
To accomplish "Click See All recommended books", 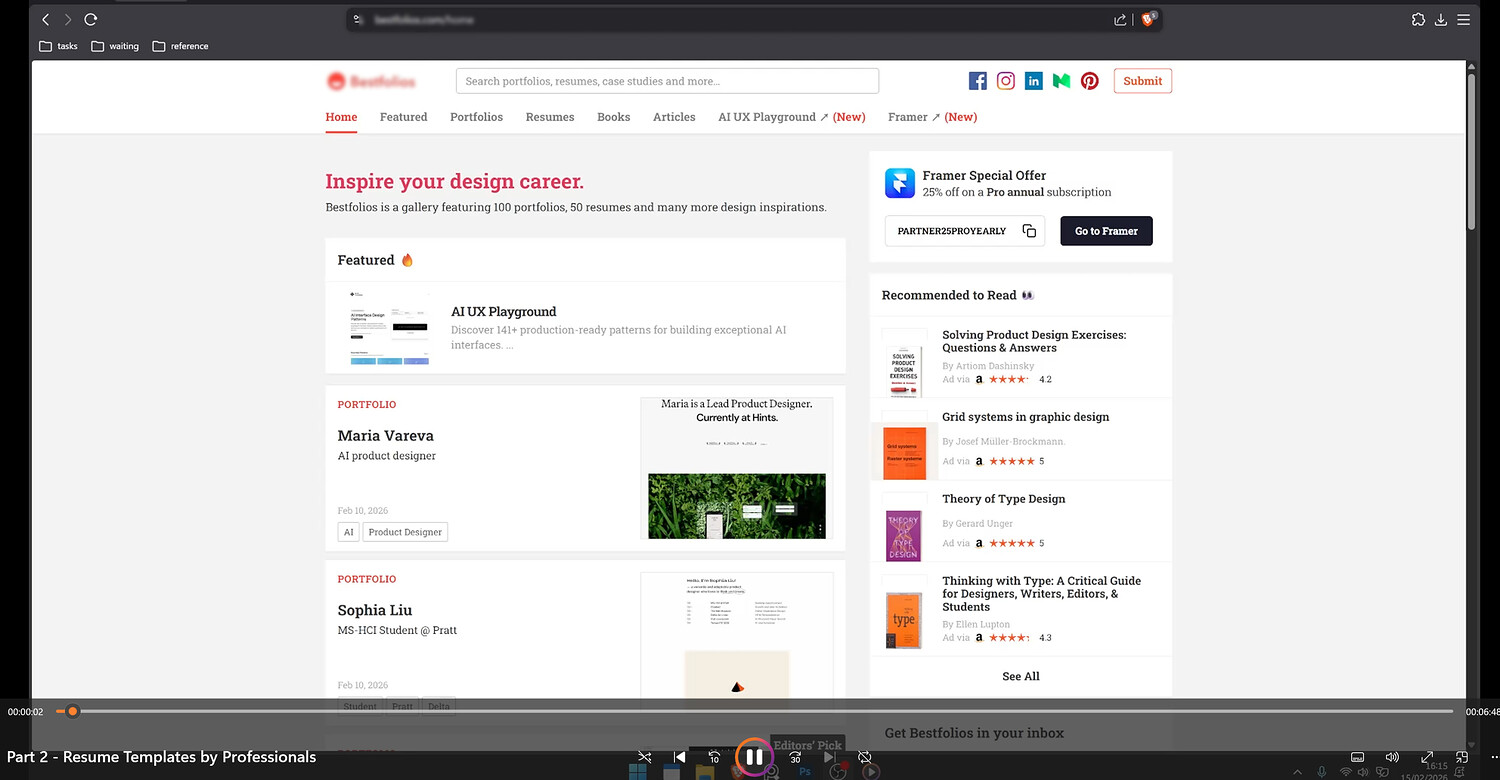I will (x=1021, y=677).
